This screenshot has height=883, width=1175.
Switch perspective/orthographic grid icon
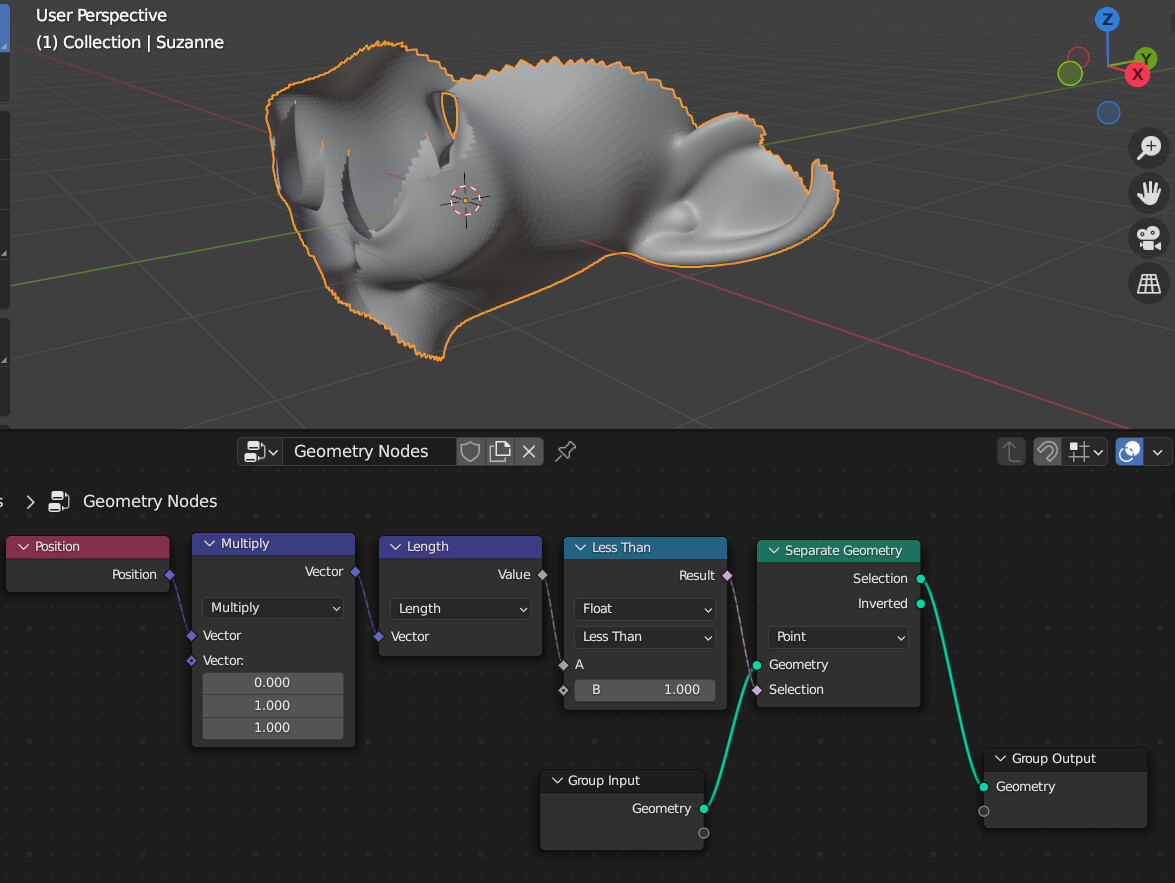tap(1149, 283)
